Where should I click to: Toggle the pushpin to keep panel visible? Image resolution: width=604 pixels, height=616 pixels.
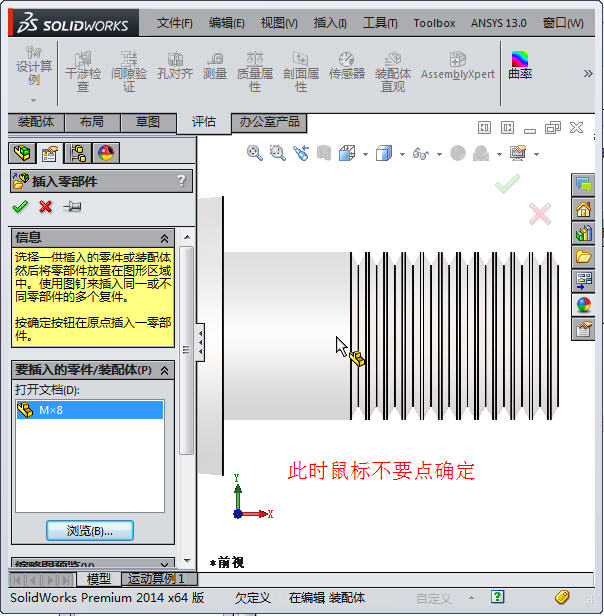tap(72, 207)
